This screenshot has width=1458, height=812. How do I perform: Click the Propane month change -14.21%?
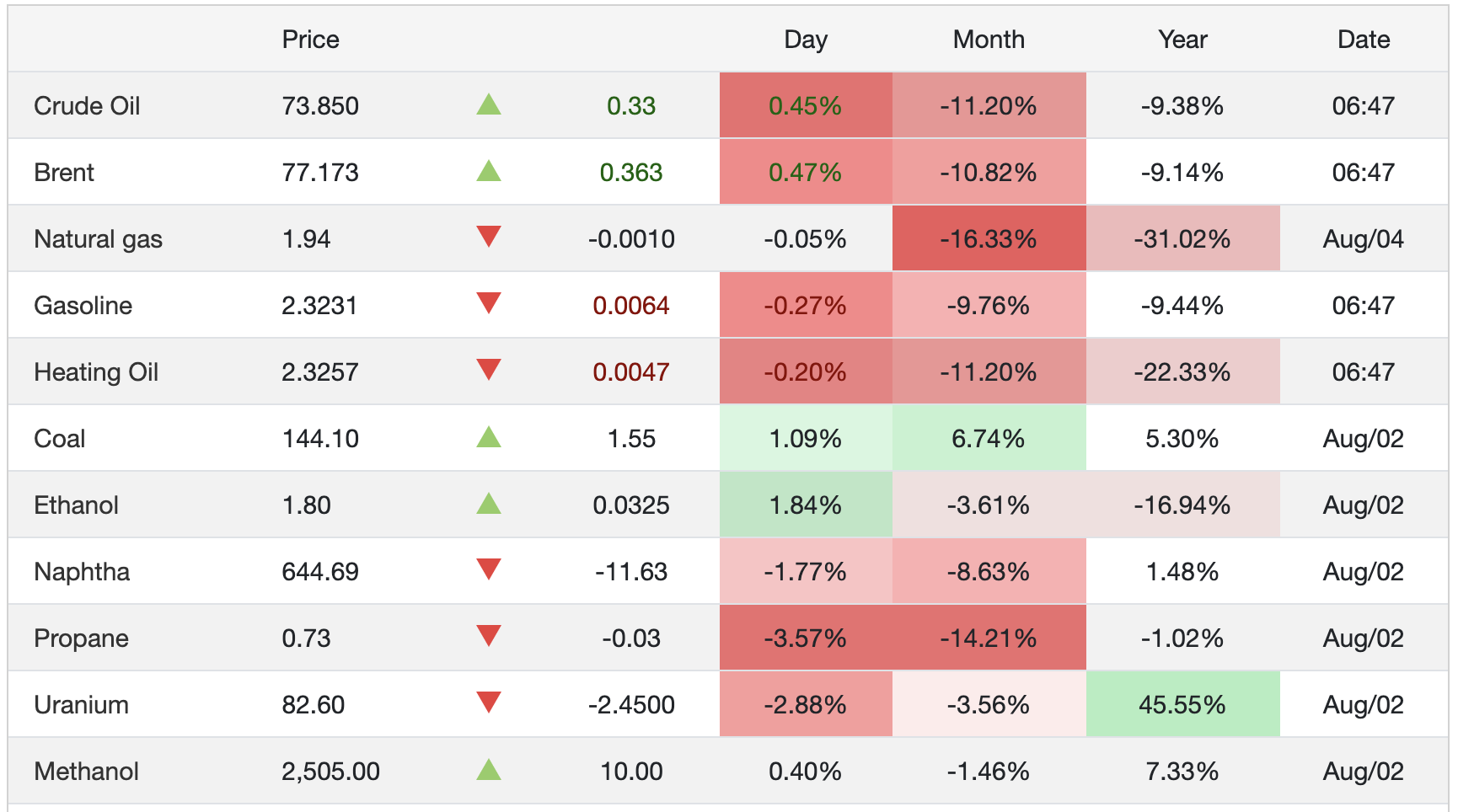pos(989,638)
